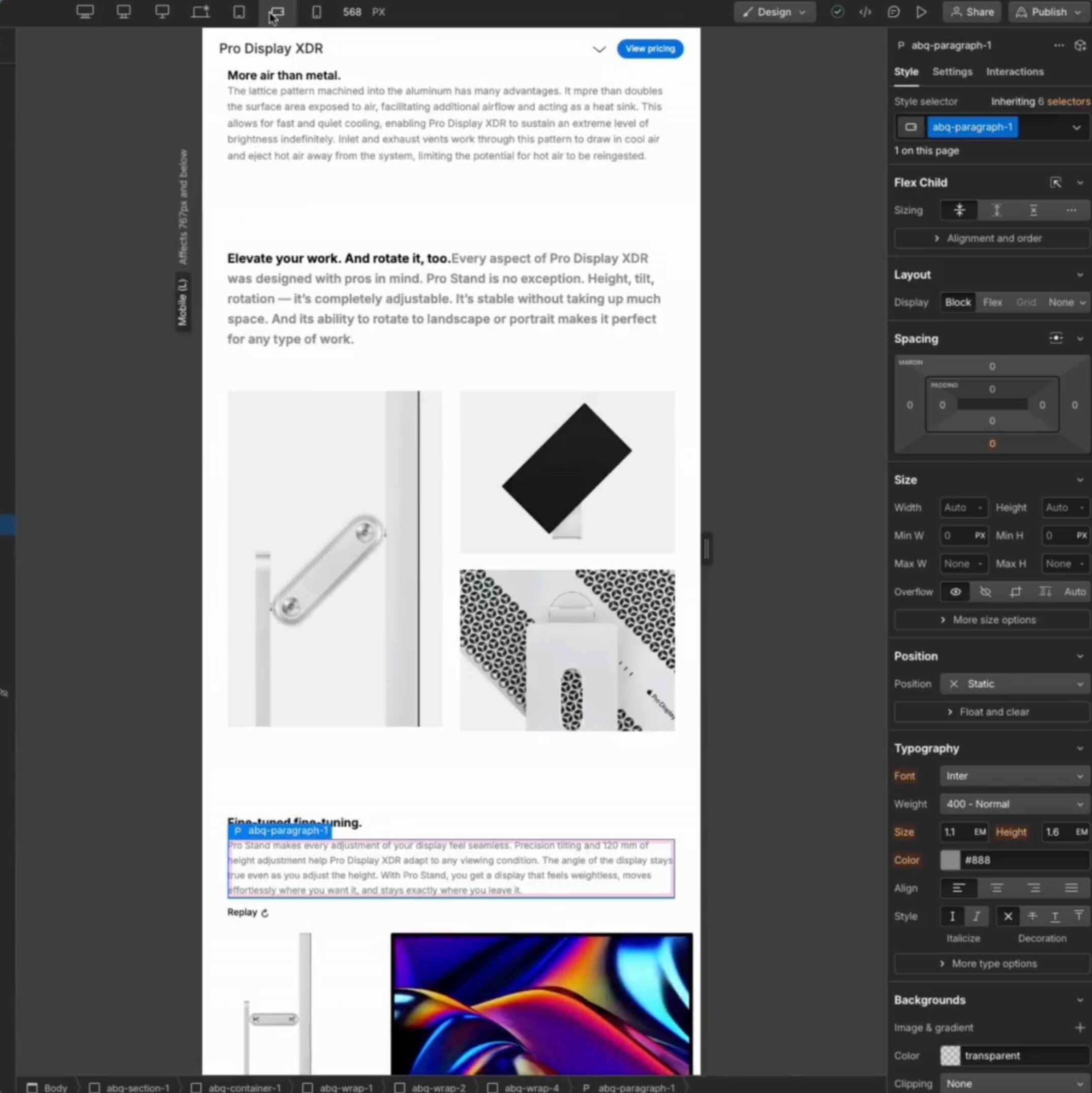Click the preview play icon
The image size is (1092, 1093).
coord(922,12)
